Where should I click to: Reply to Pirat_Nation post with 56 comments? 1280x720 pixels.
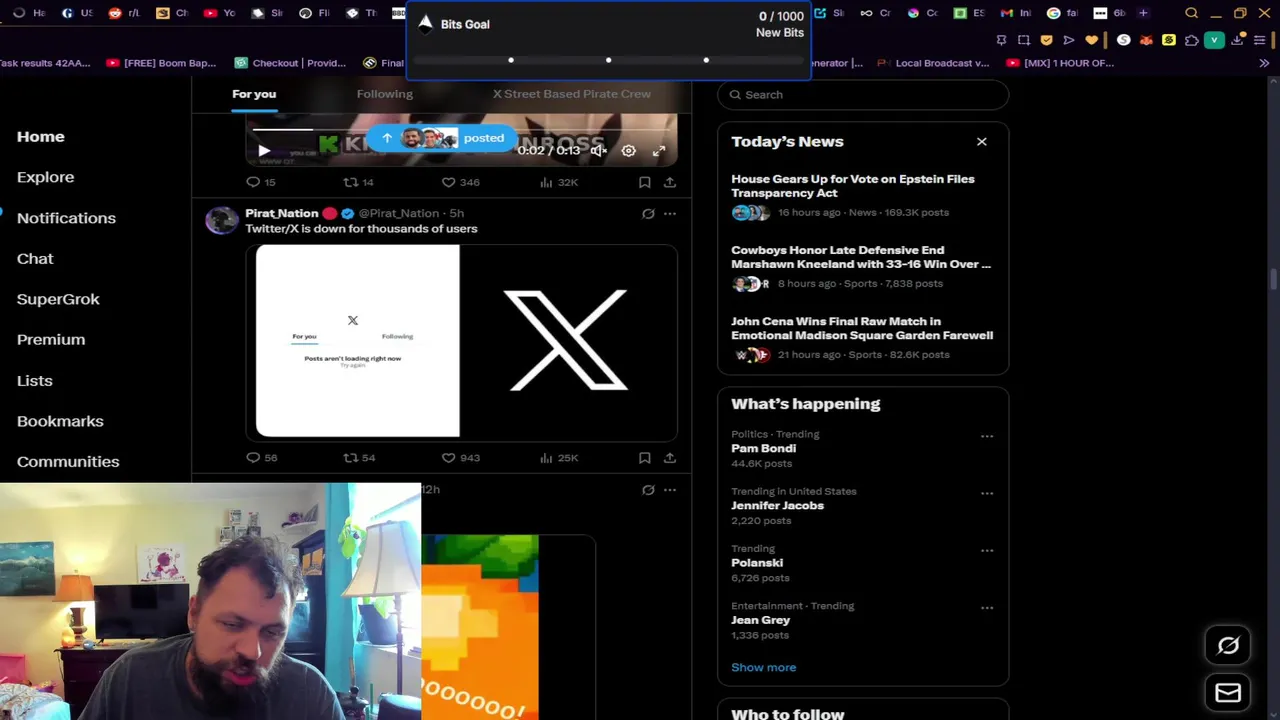[x=262, y=457]
